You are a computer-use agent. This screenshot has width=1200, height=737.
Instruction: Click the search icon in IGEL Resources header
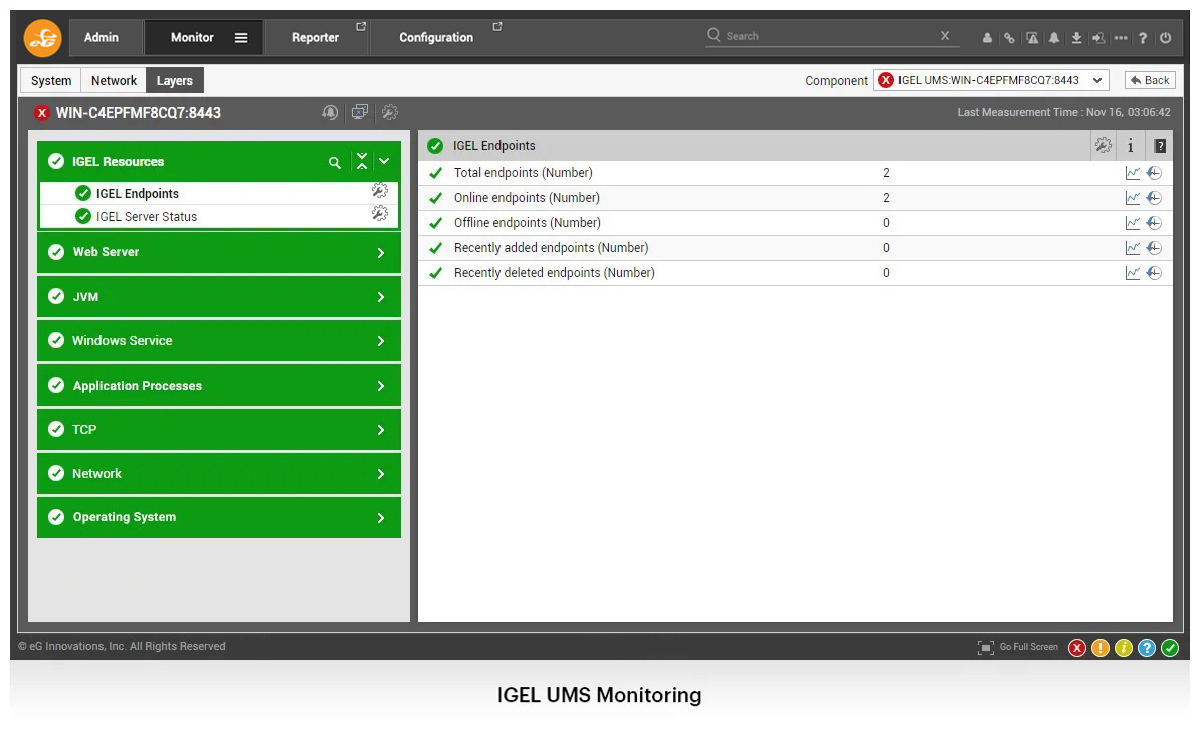(335, 162)
